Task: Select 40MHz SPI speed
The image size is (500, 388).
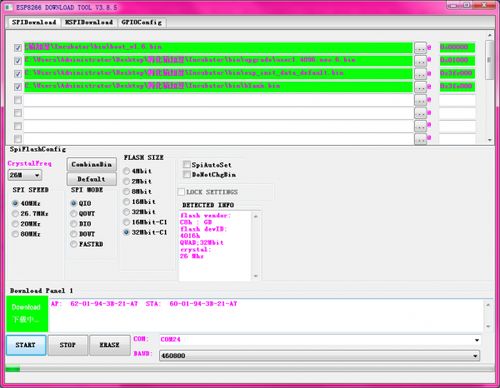Action: [15, 203]
